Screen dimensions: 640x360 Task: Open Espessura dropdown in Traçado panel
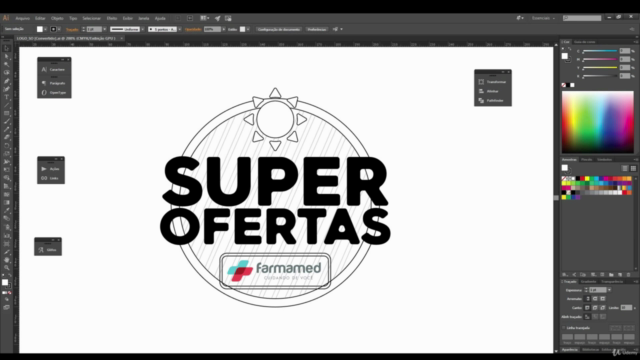click(609, 290)
